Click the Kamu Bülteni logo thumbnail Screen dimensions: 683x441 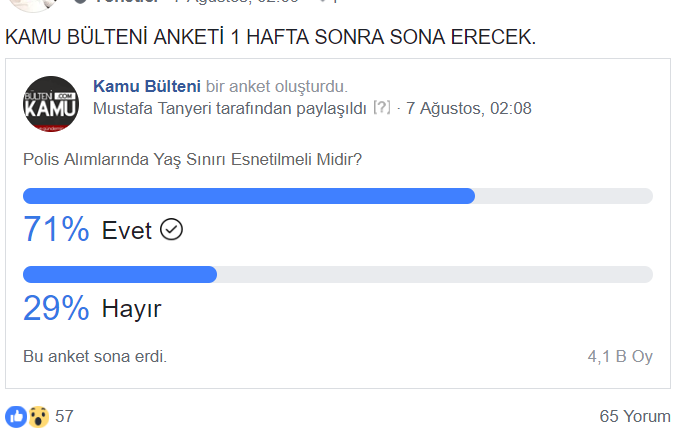click(50, 104)
